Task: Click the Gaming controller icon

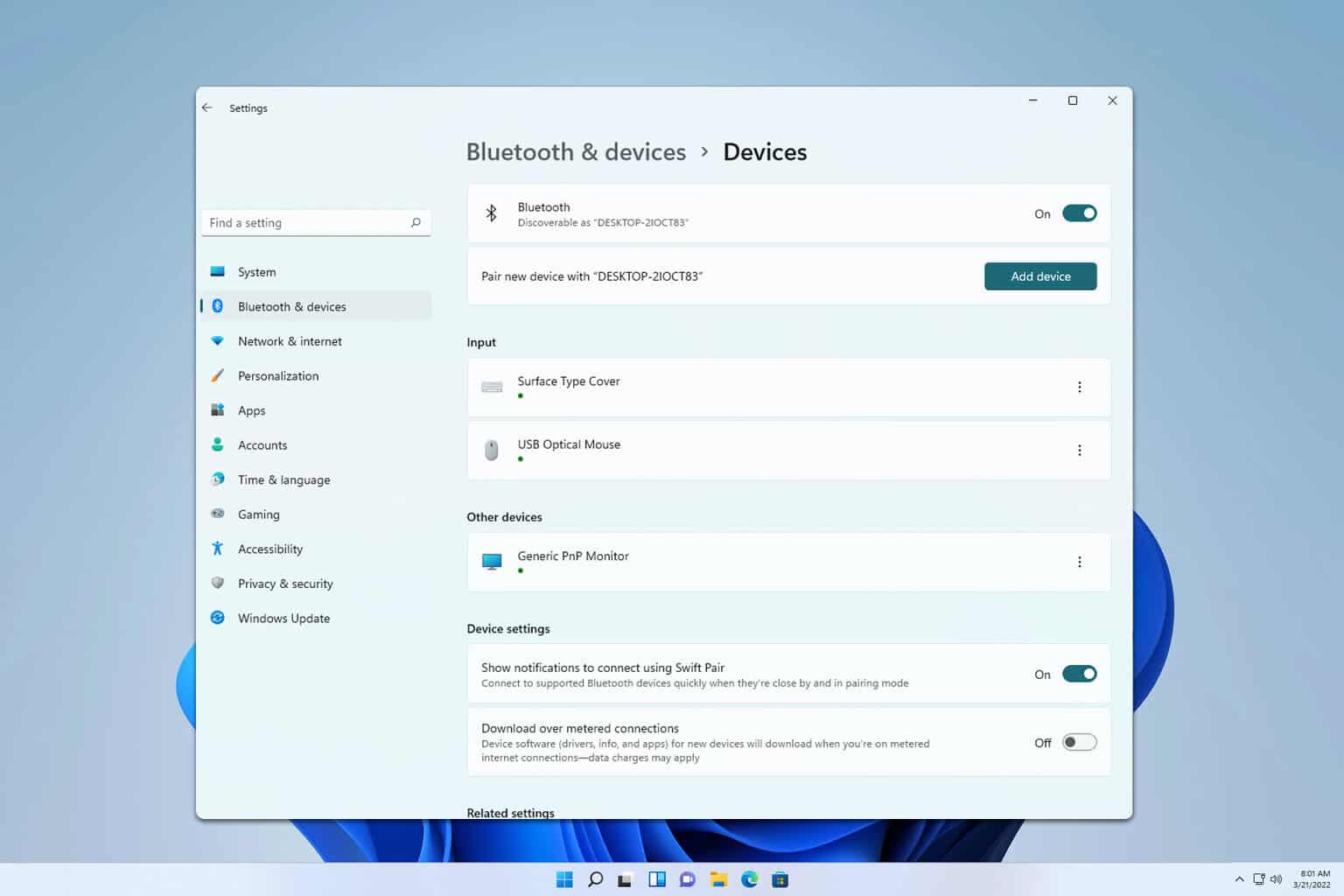Action: 218,514
